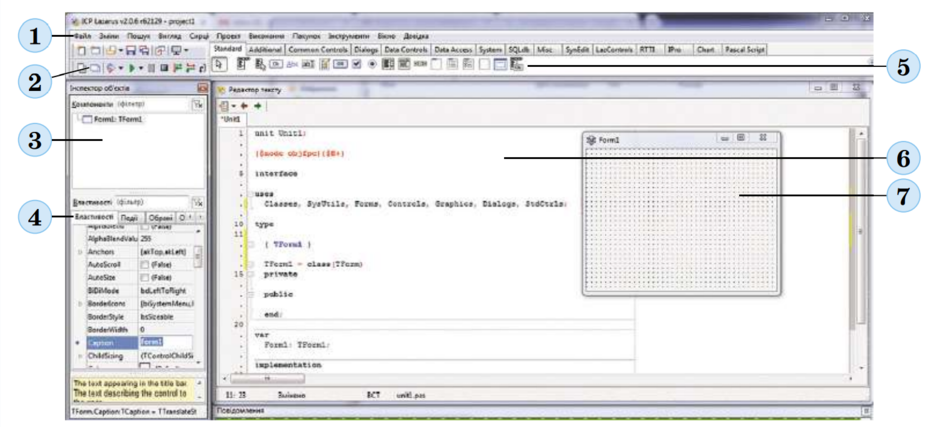The height and width of the screenshot is (427, 940).
Task: Open the build mode dropdown arrow
Action: tap(121, 68)
